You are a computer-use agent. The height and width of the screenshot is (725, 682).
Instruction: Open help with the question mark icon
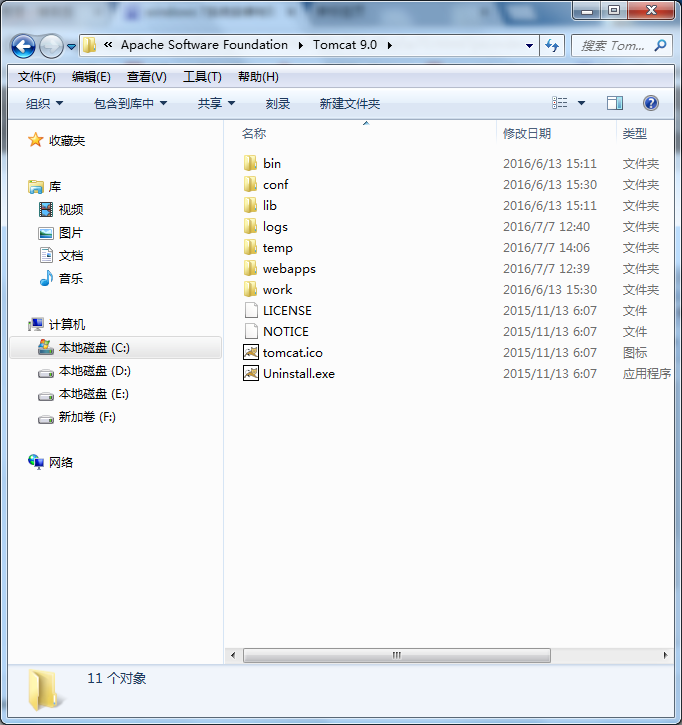(x=651, y=103)
